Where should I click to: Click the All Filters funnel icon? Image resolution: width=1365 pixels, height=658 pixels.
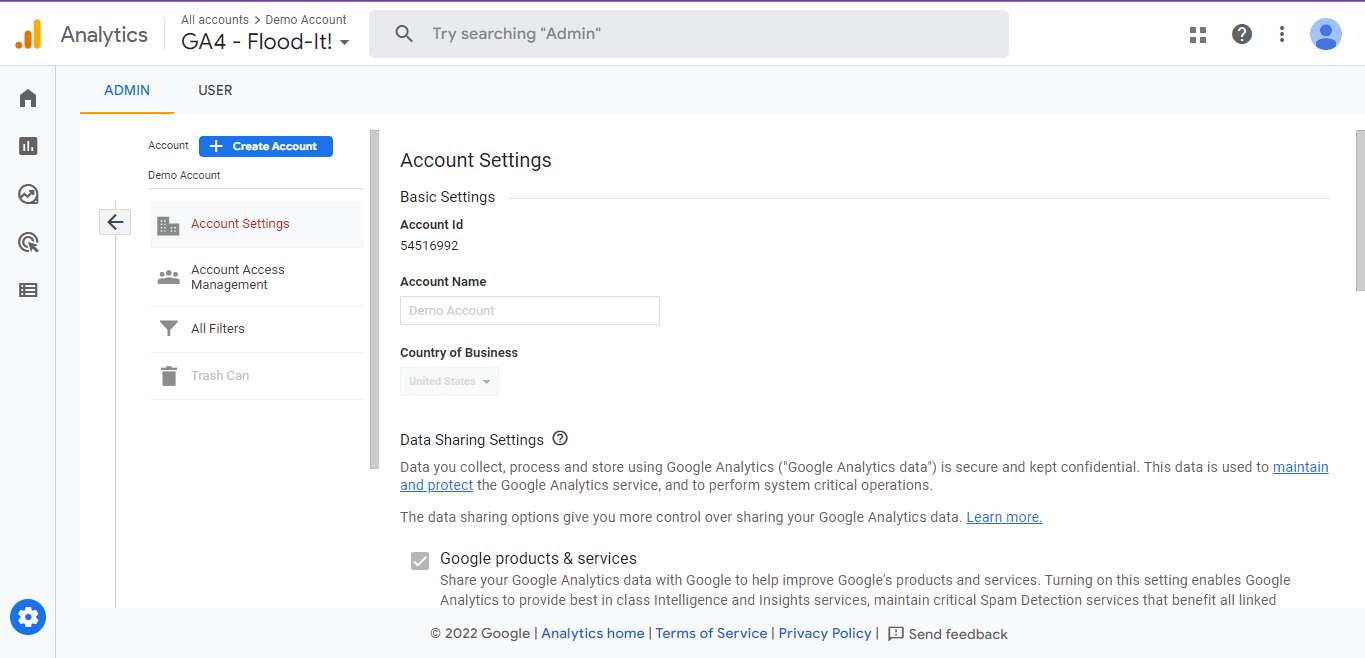(x=169, y=328)
